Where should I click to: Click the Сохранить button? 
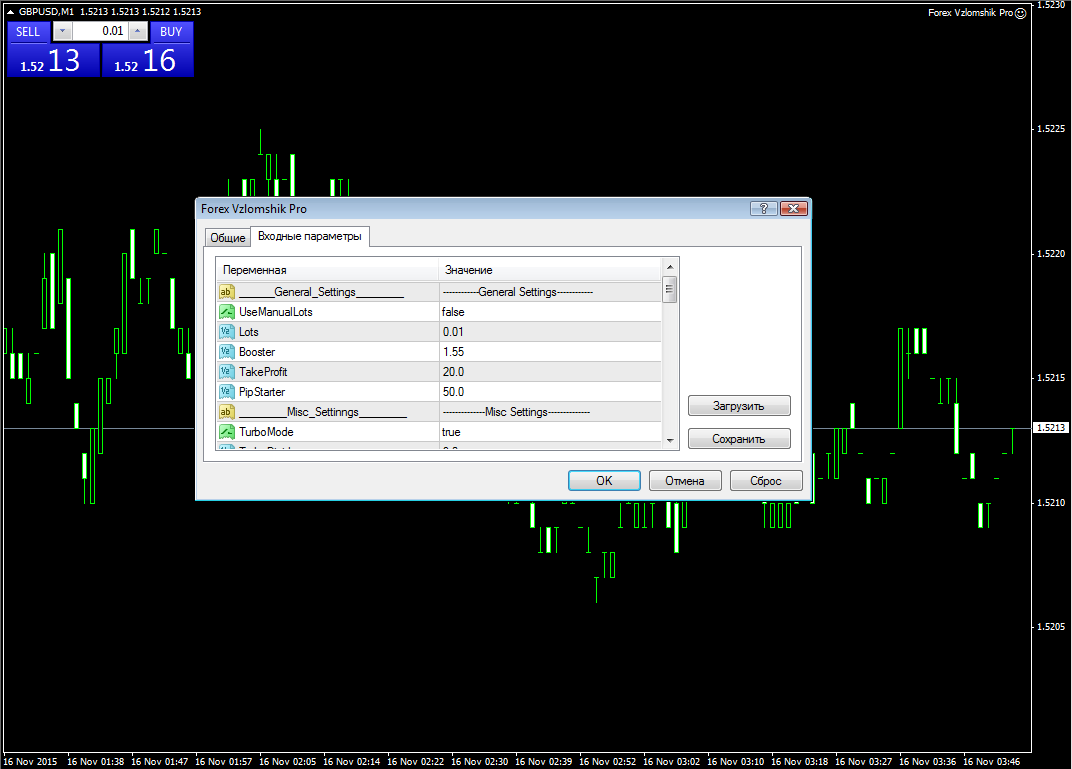click(739, 438)
